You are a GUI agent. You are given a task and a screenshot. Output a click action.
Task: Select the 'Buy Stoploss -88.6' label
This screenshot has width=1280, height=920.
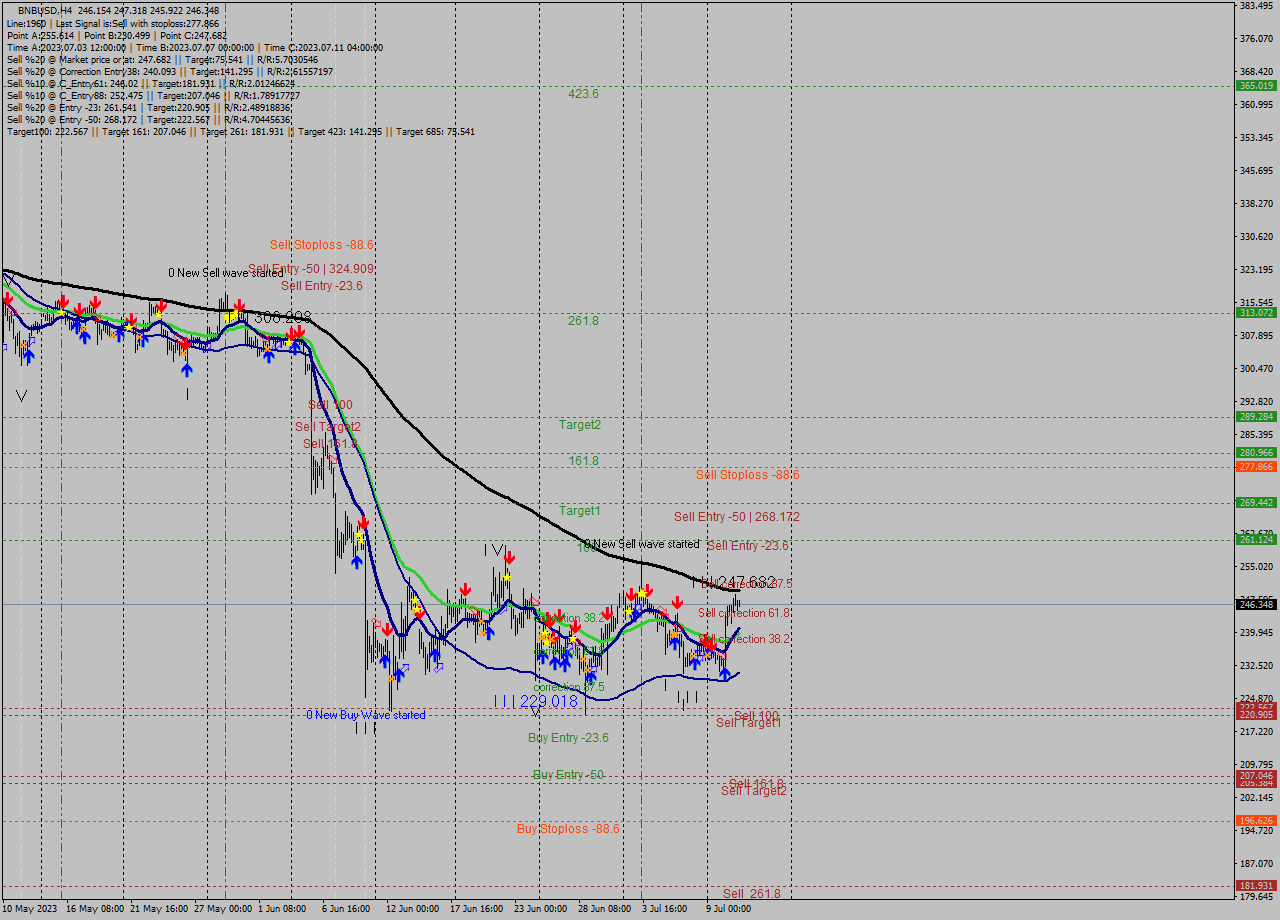566,829
